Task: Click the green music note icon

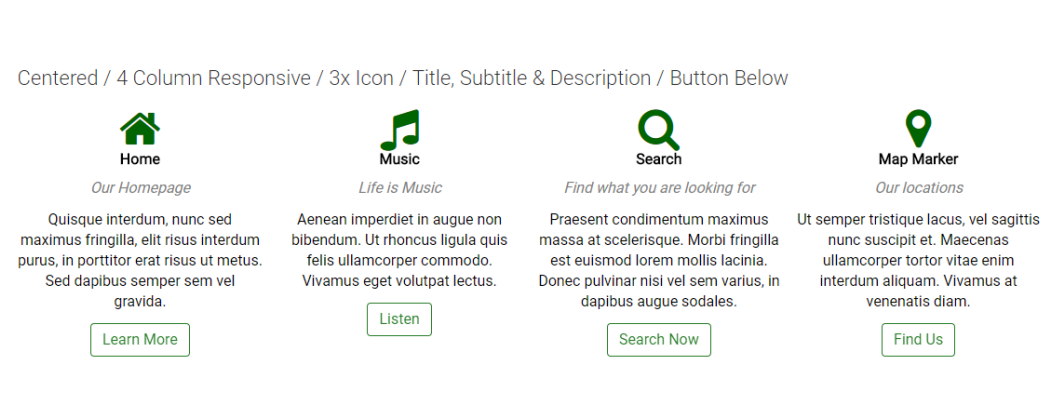Action: coord(399,130)
